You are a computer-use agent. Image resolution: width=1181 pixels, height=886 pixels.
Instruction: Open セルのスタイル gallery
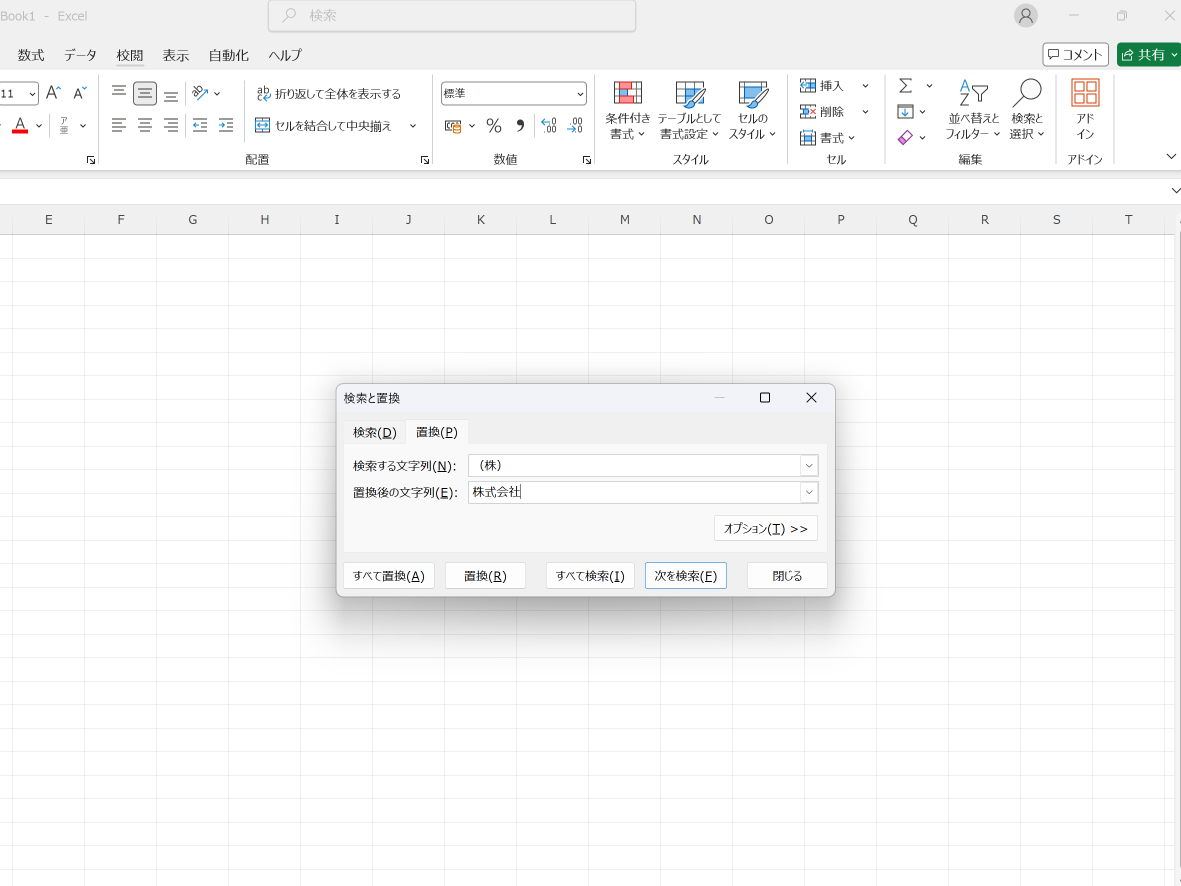(752, 110)
